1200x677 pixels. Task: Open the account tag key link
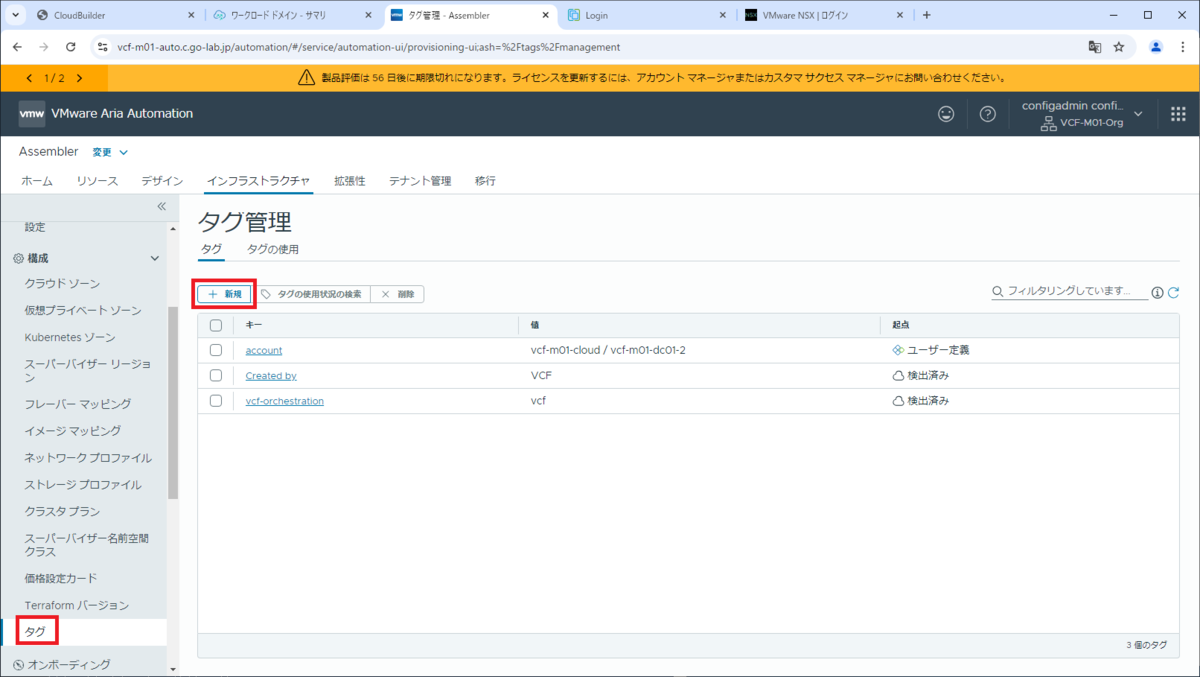tap(264, 350)
